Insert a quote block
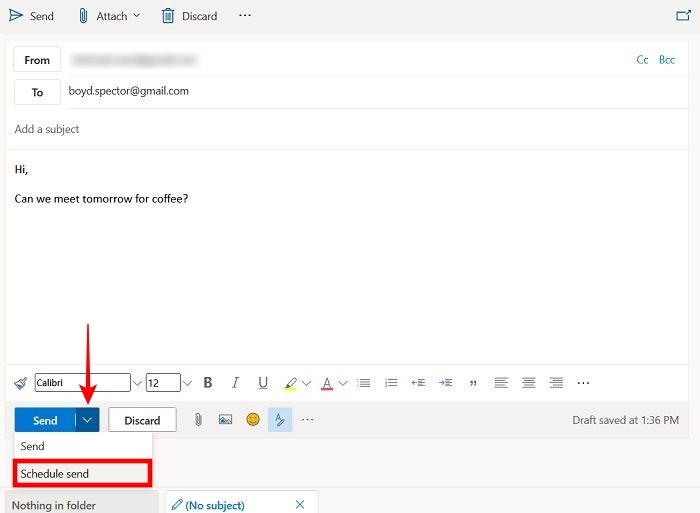Viewport: 700px width, 513px height. tap(473, 383)
